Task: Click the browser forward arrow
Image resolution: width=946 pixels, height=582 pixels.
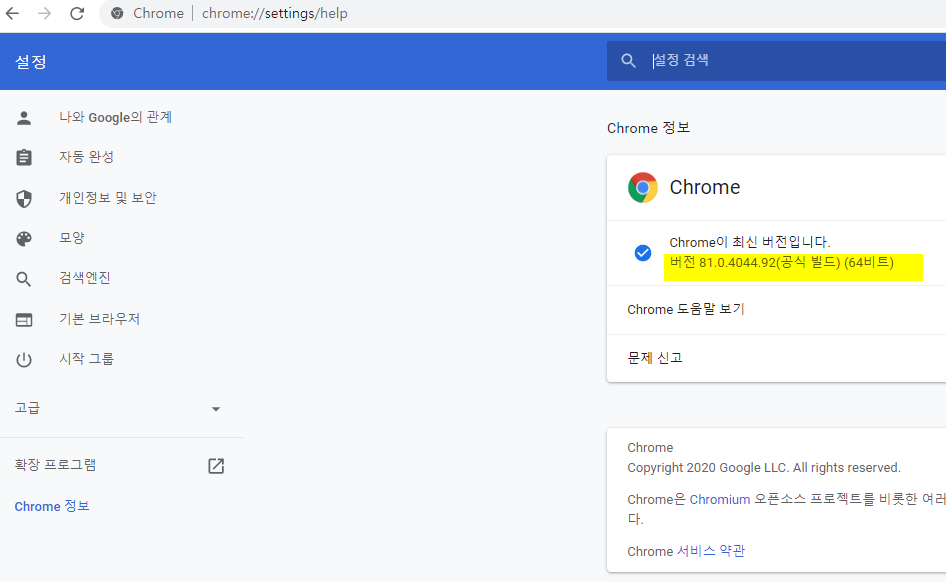Action: pos(45,13)
